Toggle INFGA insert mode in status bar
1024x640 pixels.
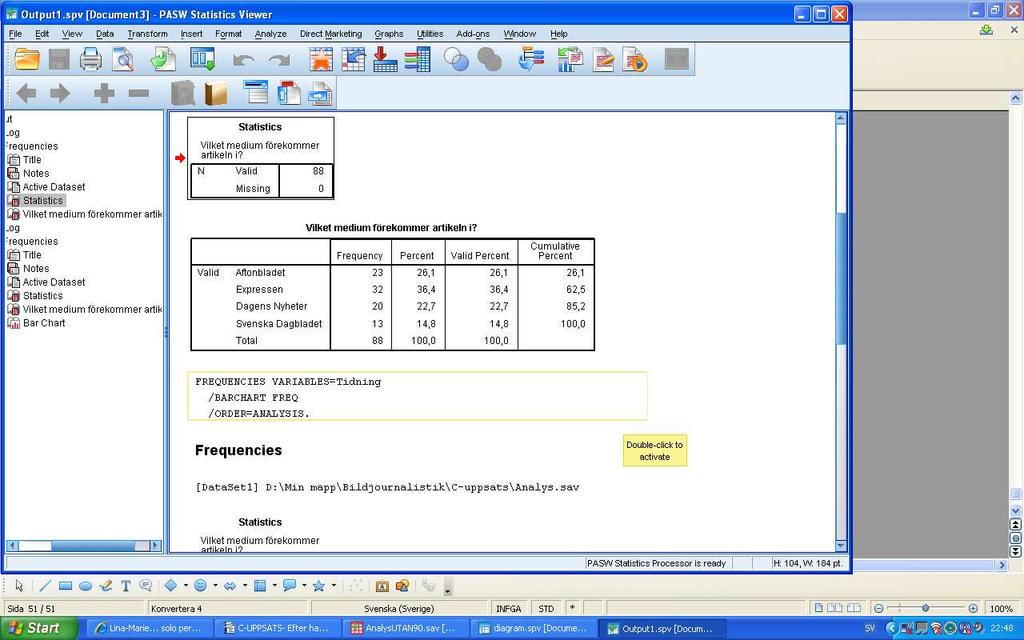tap(508, 609)
